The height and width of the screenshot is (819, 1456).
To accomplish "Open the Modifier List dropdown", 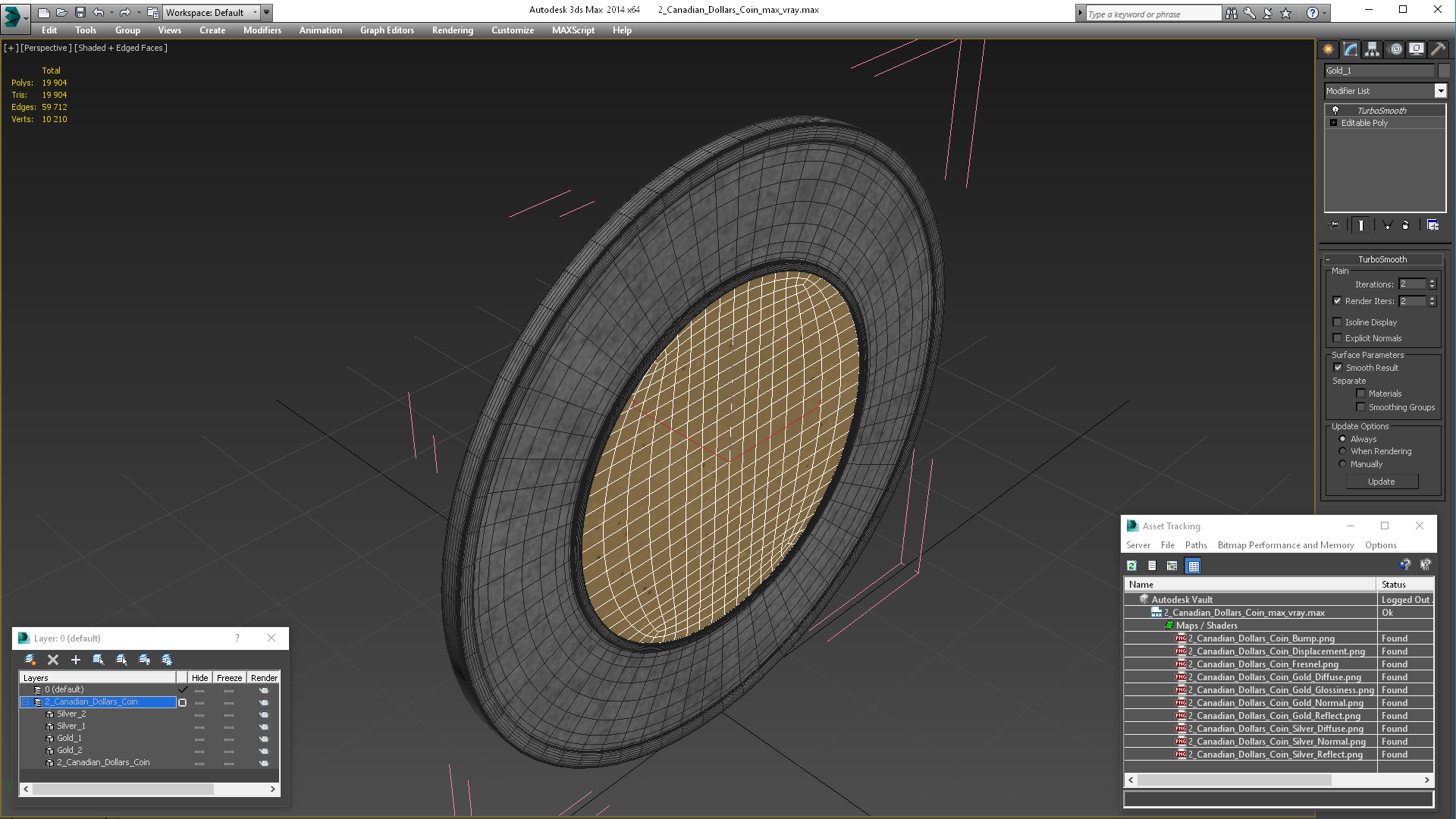I will [x=1440, y=91].
